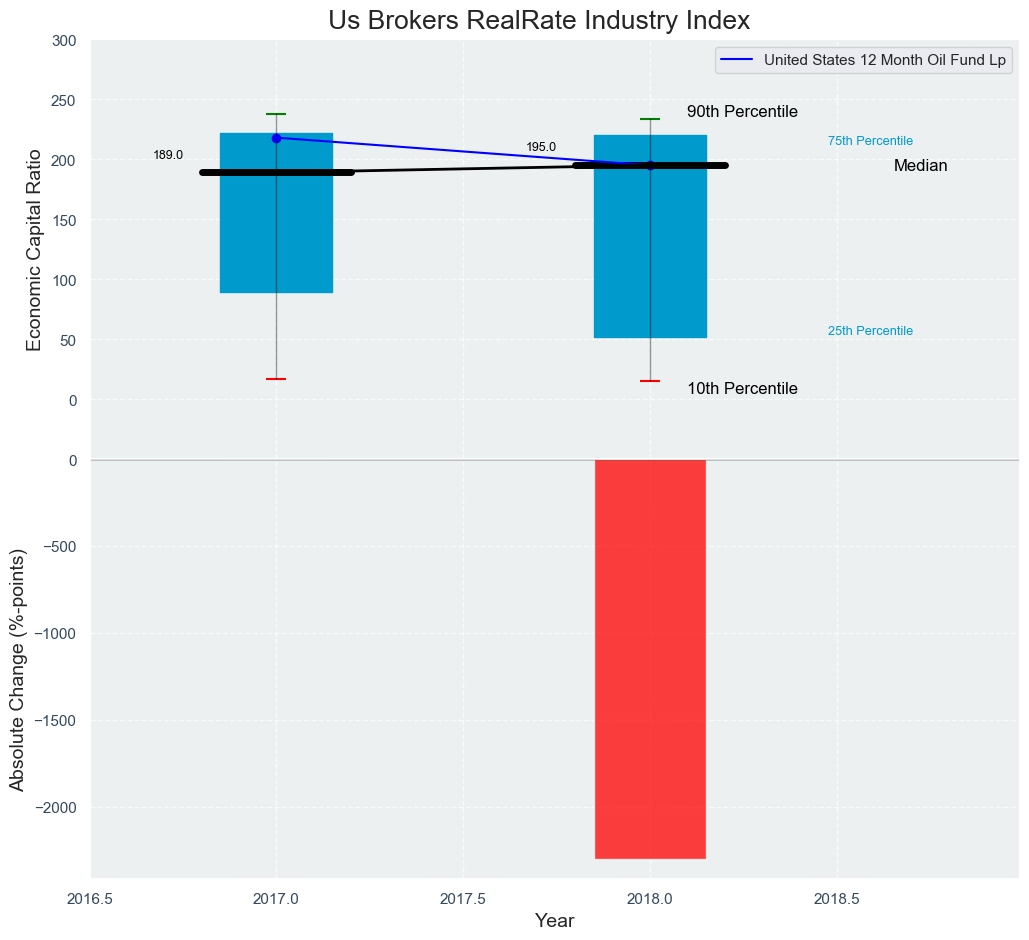Click the black data point at 2018
The image size is (1029, 940).
(x=650, y=165)
